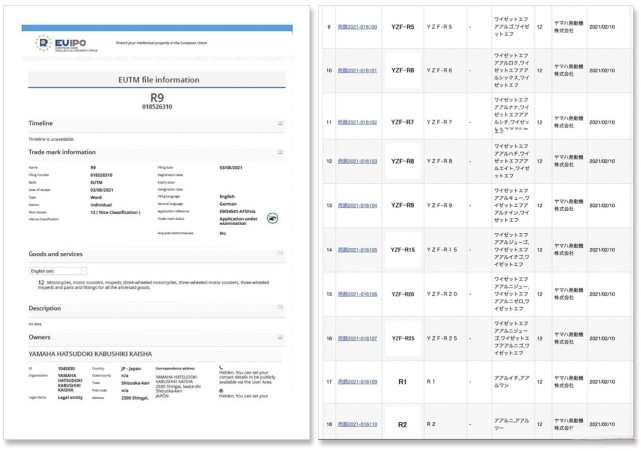Collapse the Trade mark information section
641x451 pixels.
[x=280, y=152]
